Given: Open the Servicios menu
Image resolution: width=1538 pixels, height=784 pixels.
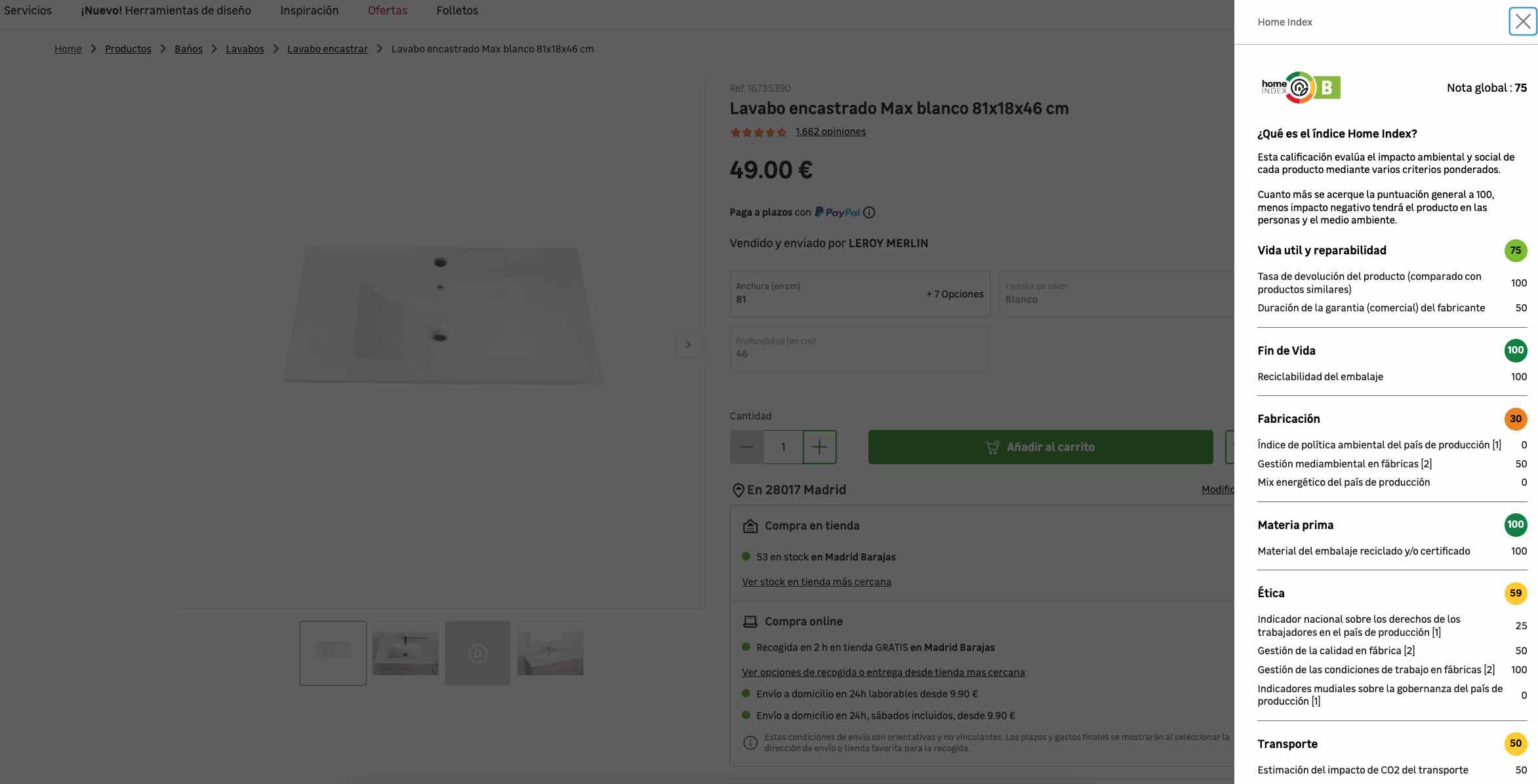Looking at the screenshot, I should [28, 10].
